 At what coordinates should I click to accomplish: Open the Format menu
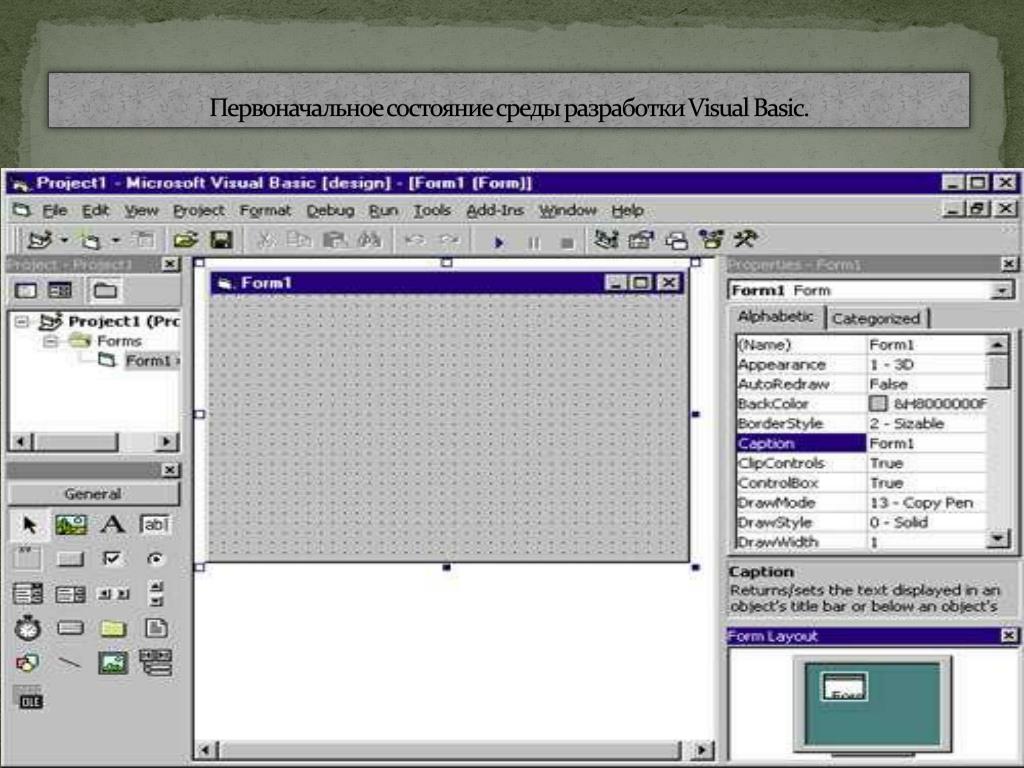264,211
